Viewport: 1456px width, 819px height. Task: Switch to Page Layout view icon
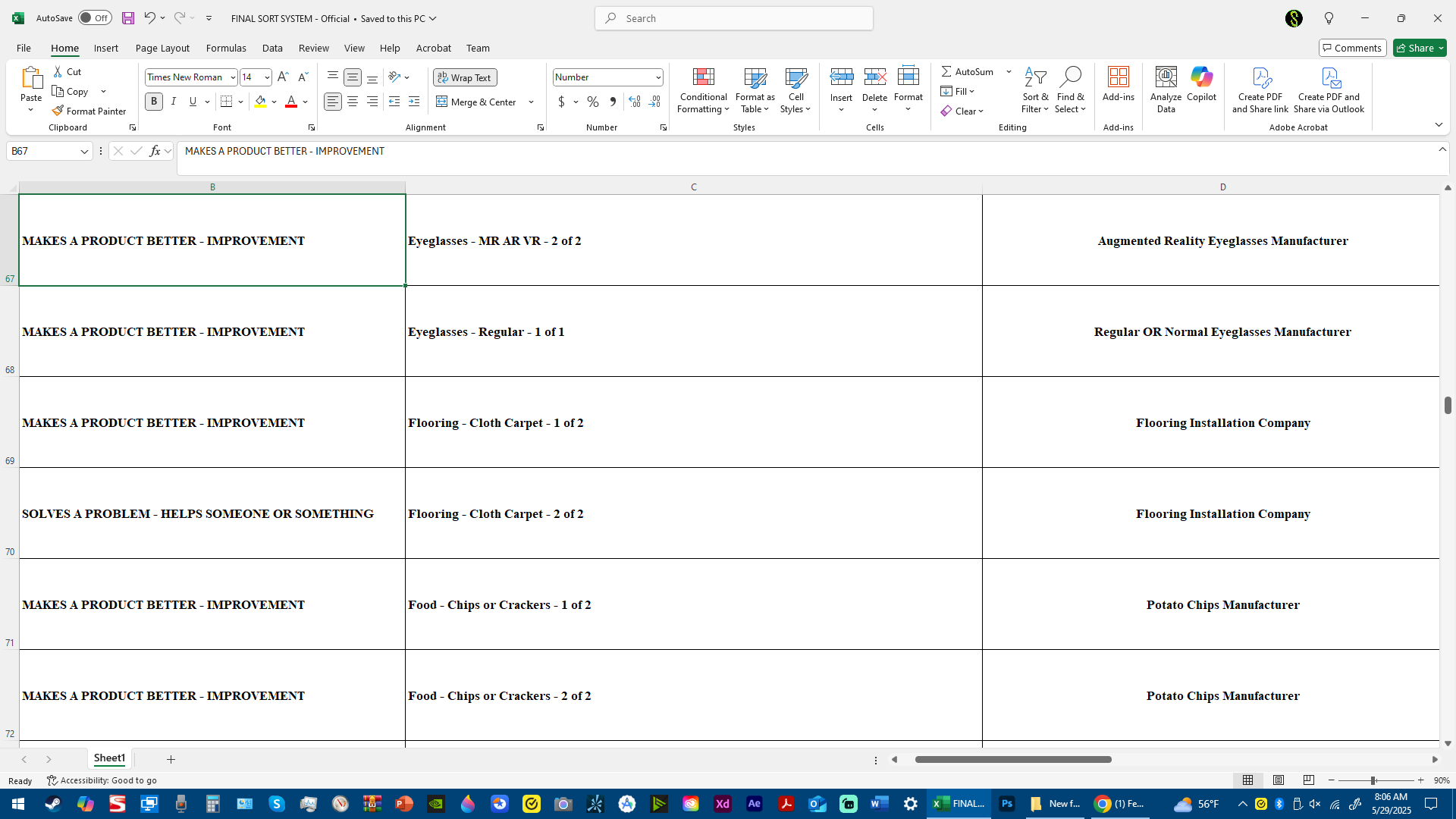[1279, 780]
